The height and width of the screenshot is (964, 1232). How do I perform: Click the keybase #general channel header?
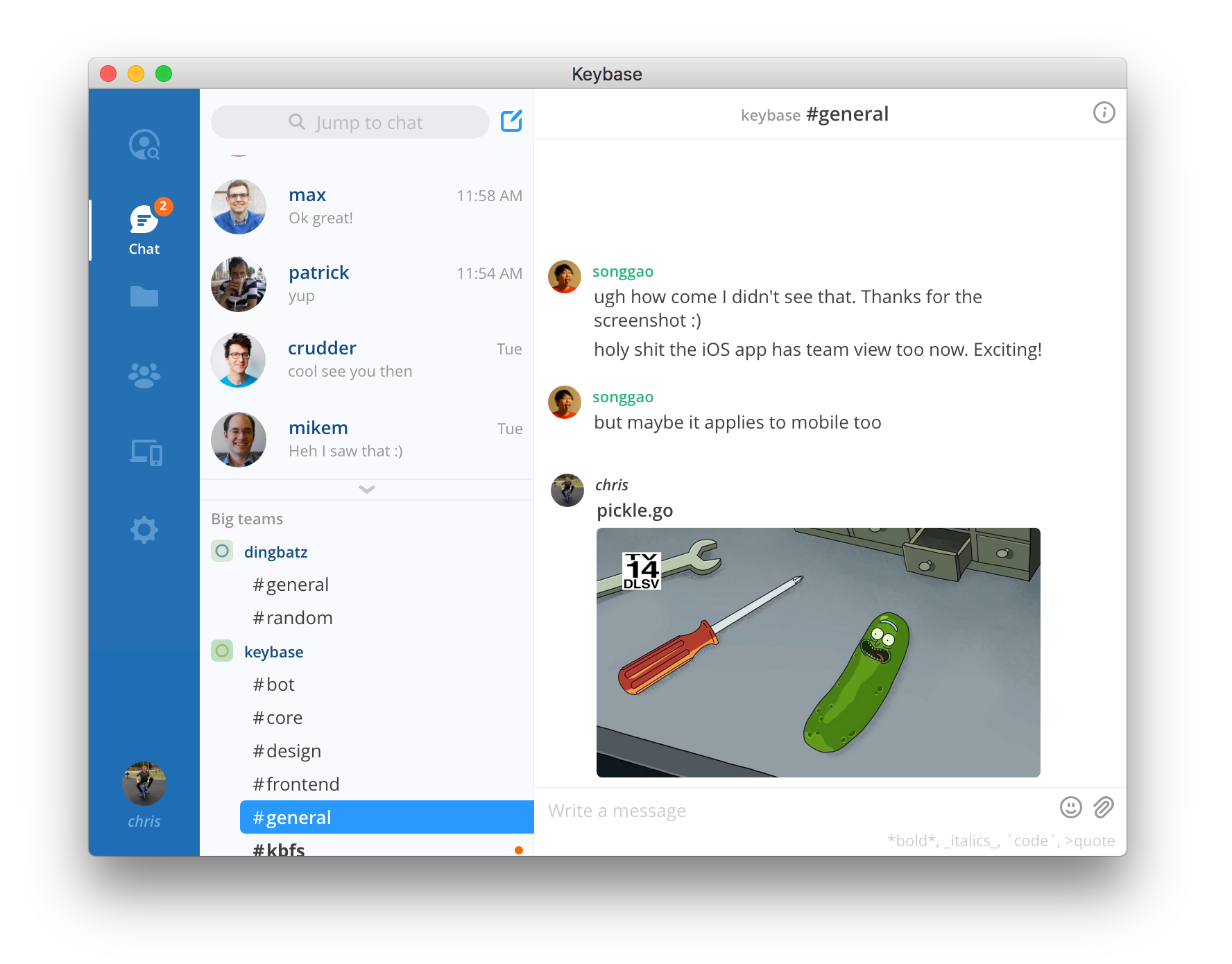814,114
